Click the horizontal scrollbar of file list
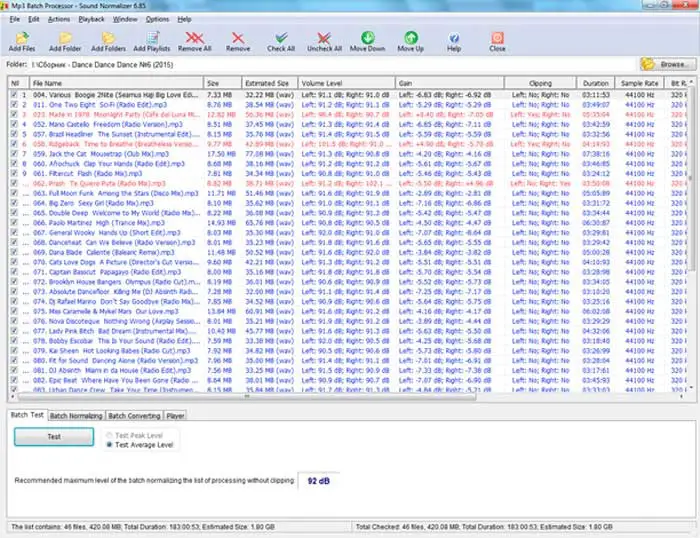Screen dimensions: 700x538 click(247, 396)
